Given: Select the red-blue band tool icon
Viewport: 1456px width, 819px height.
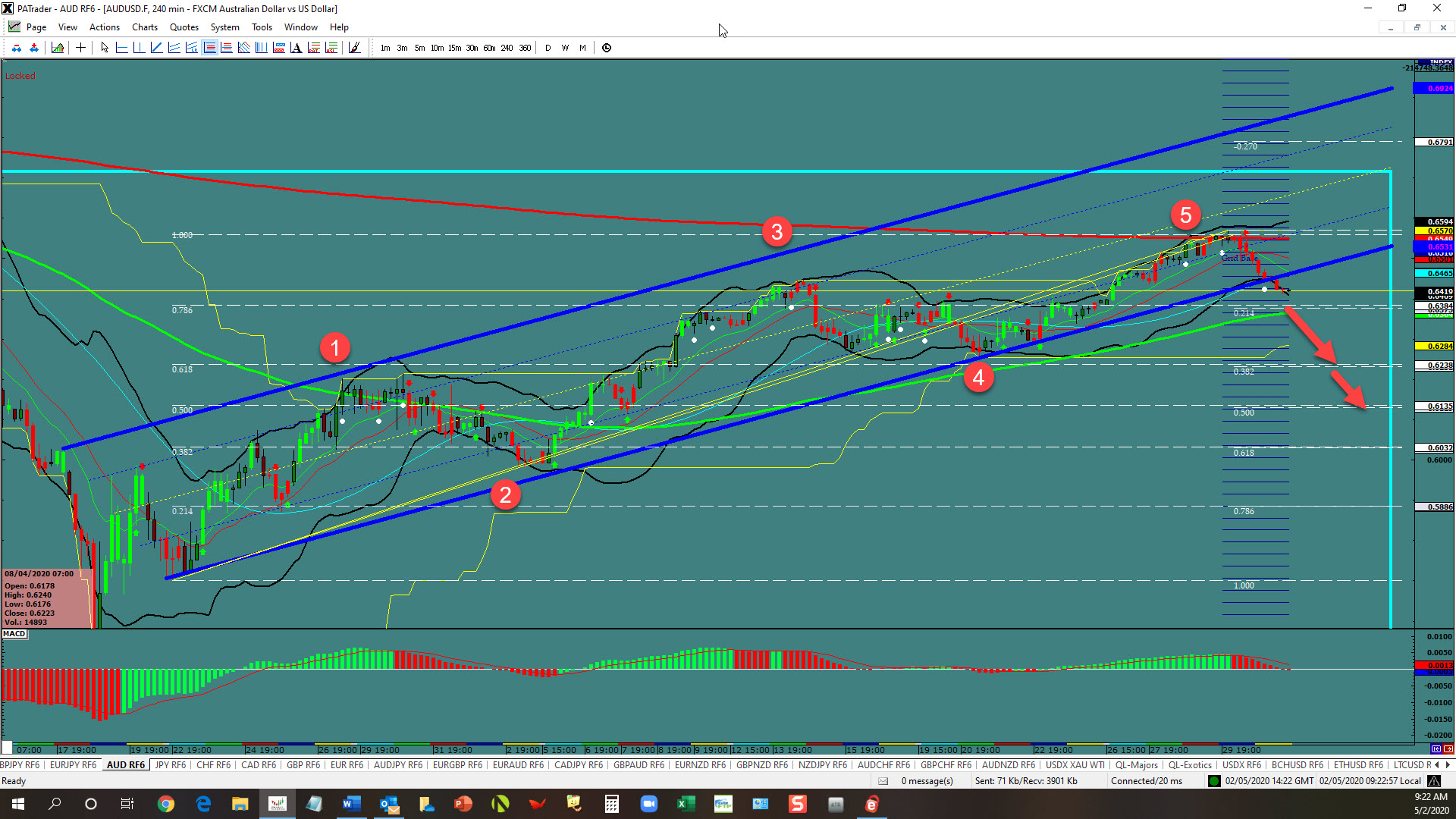Looking at the screenshot, I should click(279, 48).
